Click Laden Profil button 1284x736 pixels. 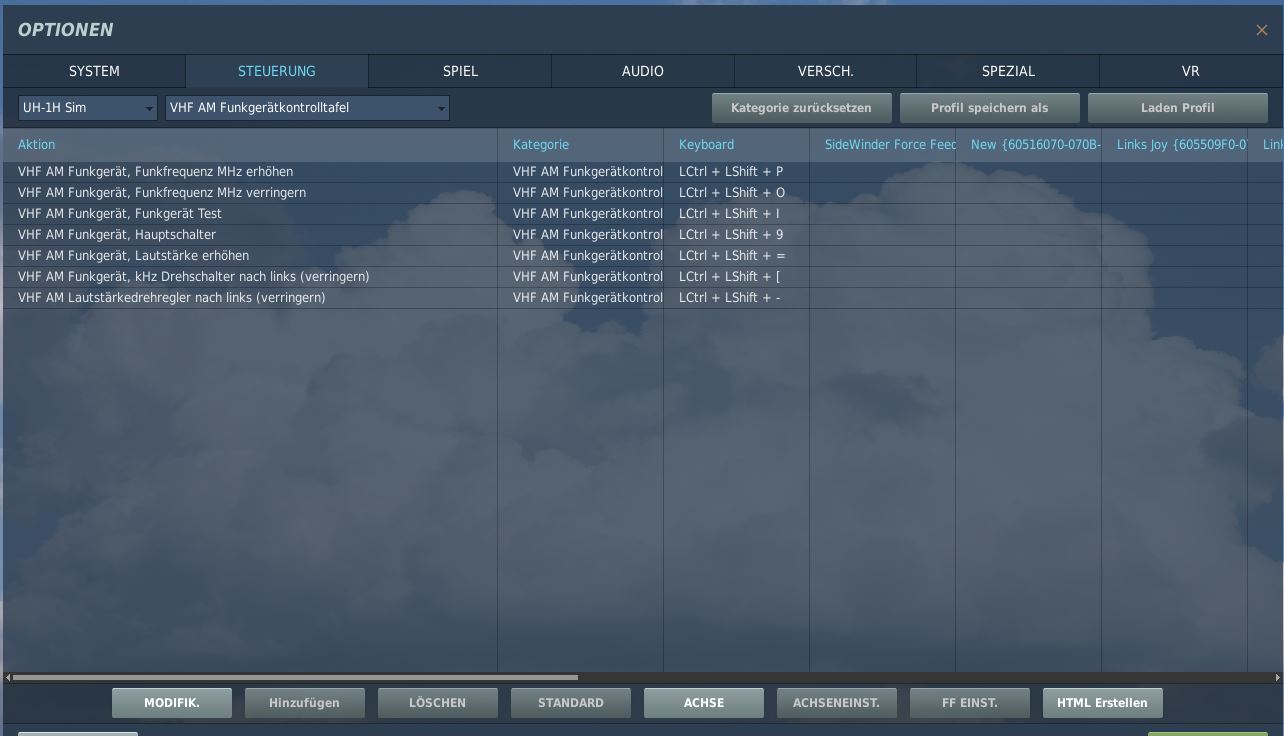1178,107
